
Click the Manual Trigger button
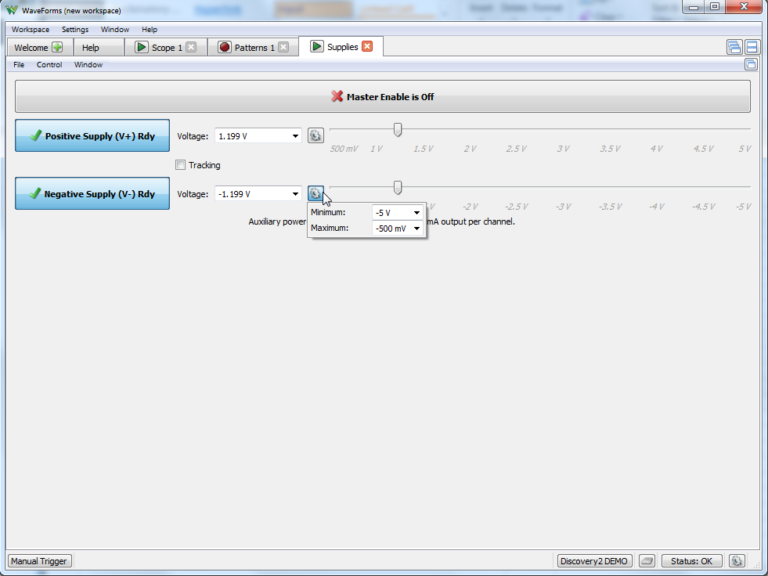pos(40,561)
